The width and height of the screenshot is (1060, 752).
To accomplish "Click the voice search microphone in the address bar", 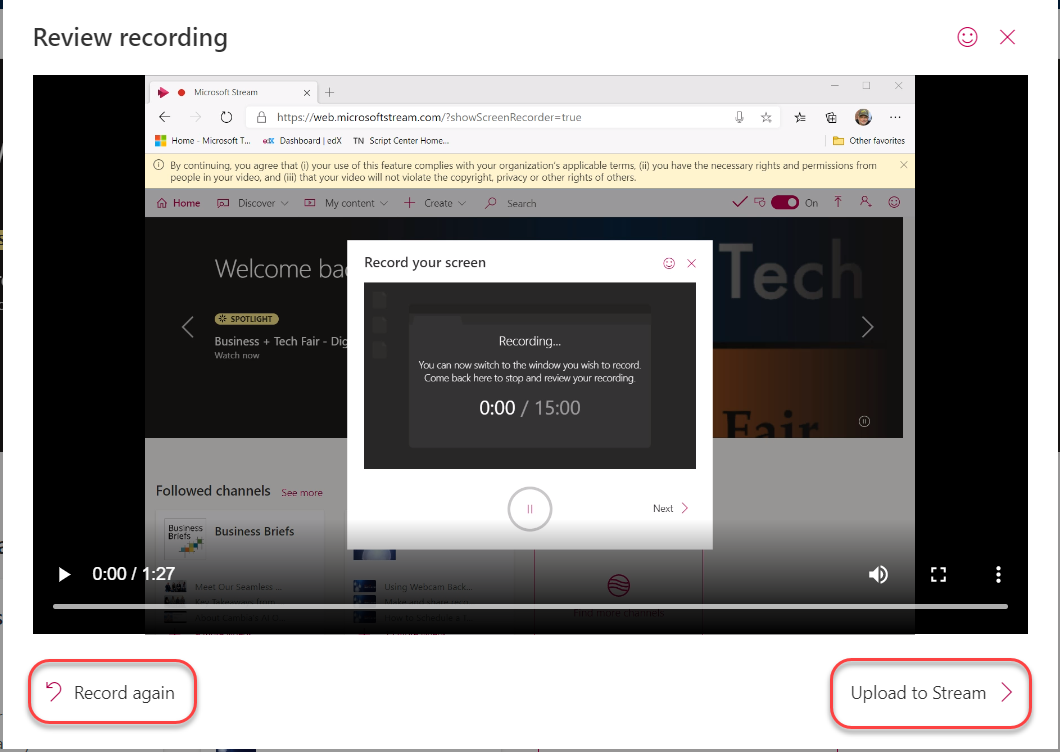I will (x=739, y=116).
